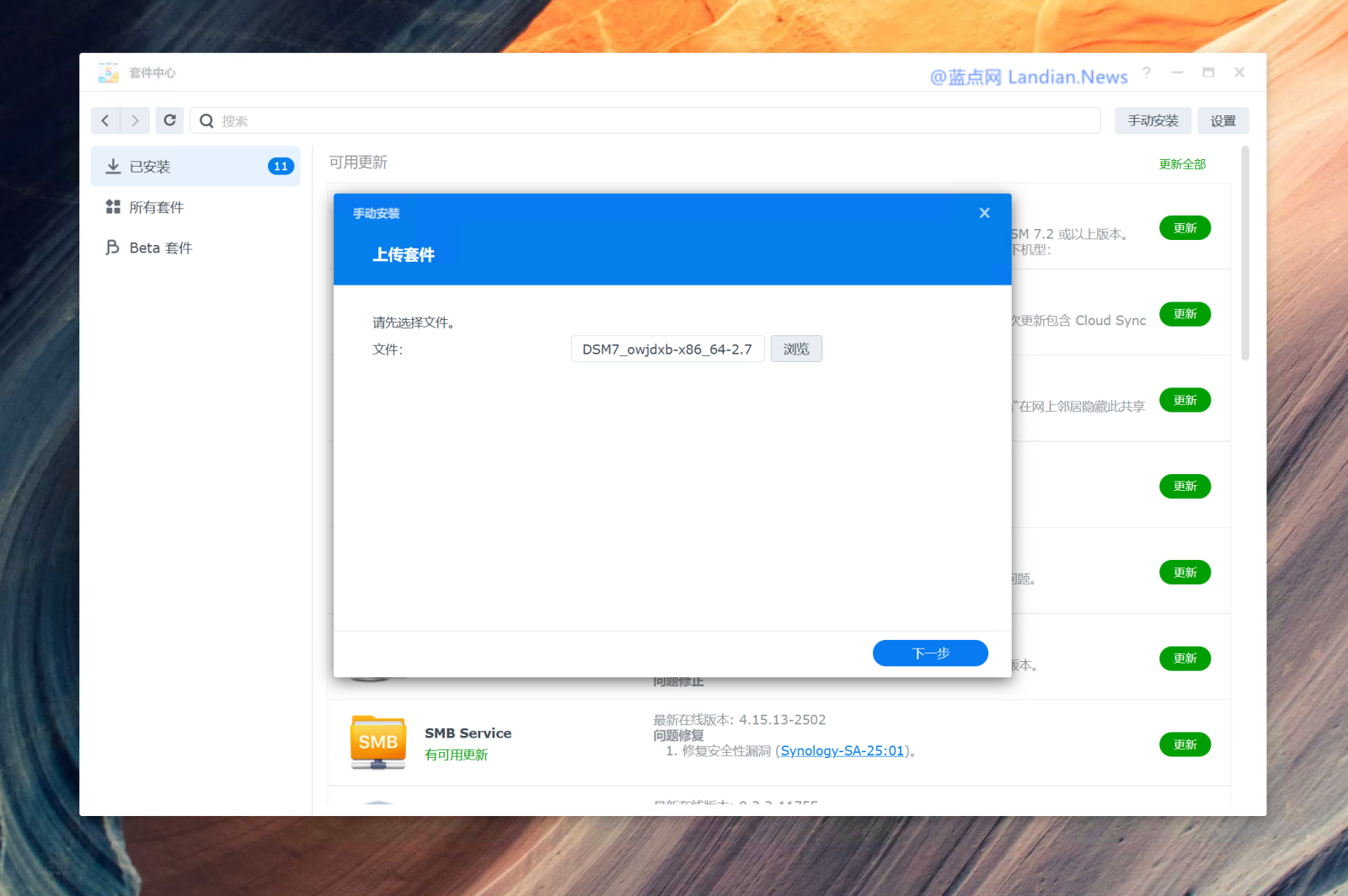
Task: Open the Synology-SA-25:01 advisory link
Action: (x=842, y=750)
